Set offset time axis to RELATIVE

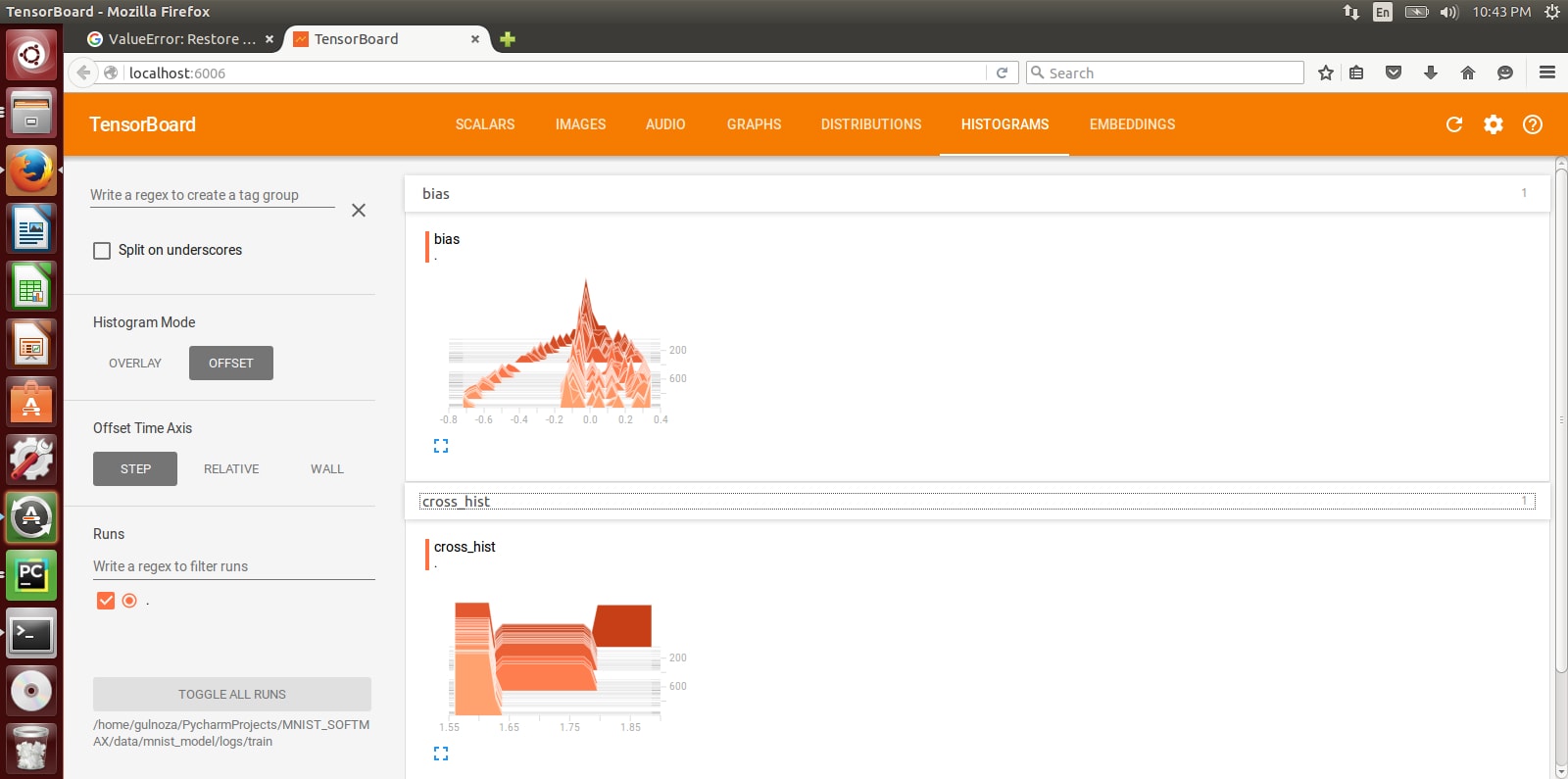[231, 468]
